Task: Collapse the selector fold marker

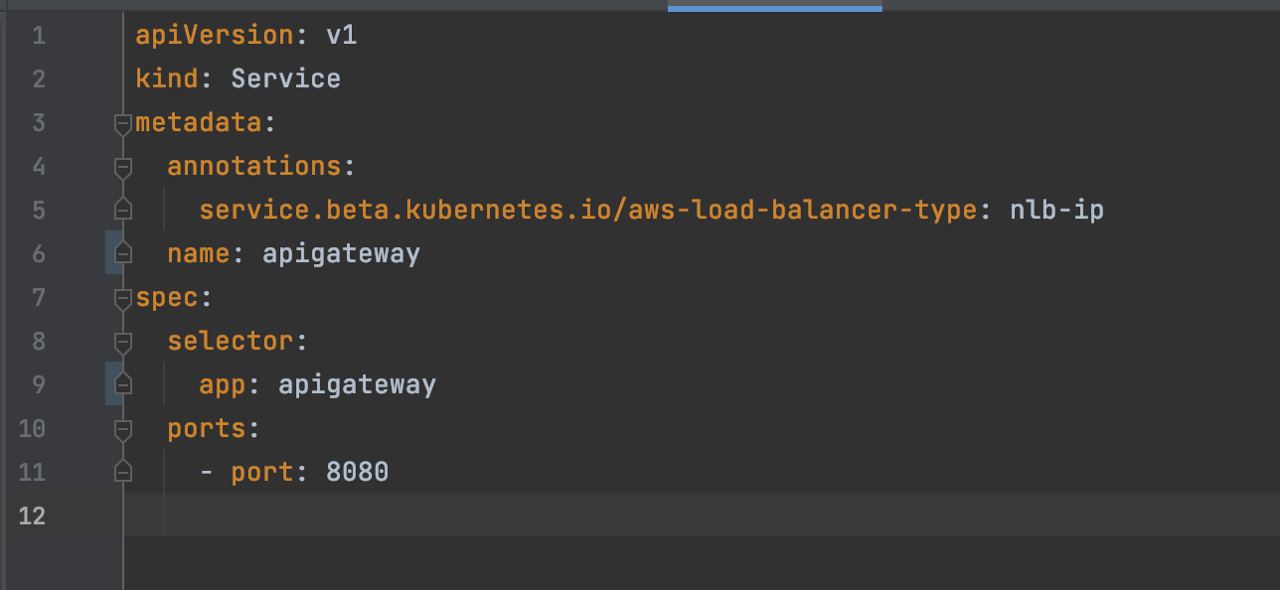Action: [123, 342]
